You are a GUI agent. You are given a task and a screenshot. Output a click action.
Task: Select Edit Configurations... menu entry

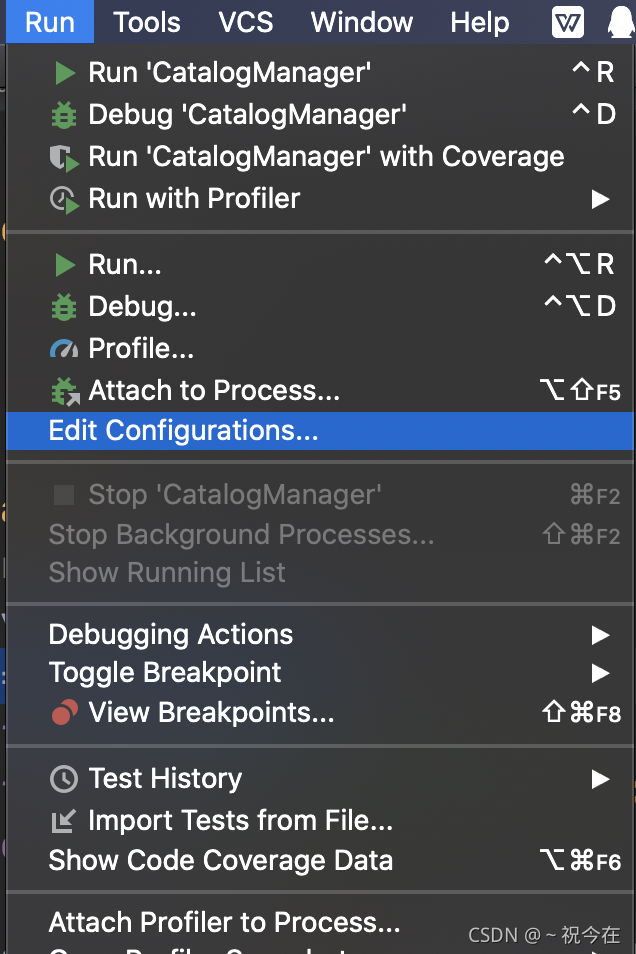pyautogui.click(x=183, y=431)
